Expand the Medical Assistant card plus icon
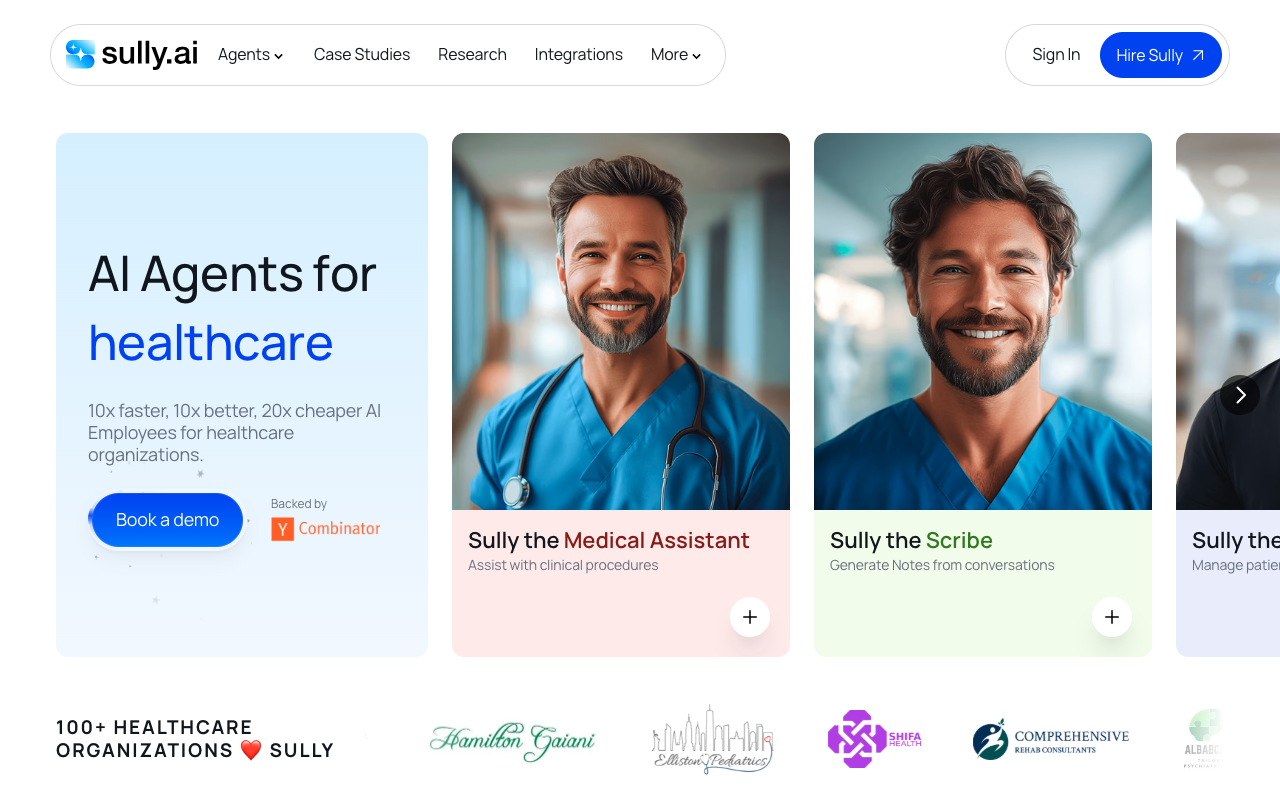Screen dimensions: 1280x800 (750, 617)
